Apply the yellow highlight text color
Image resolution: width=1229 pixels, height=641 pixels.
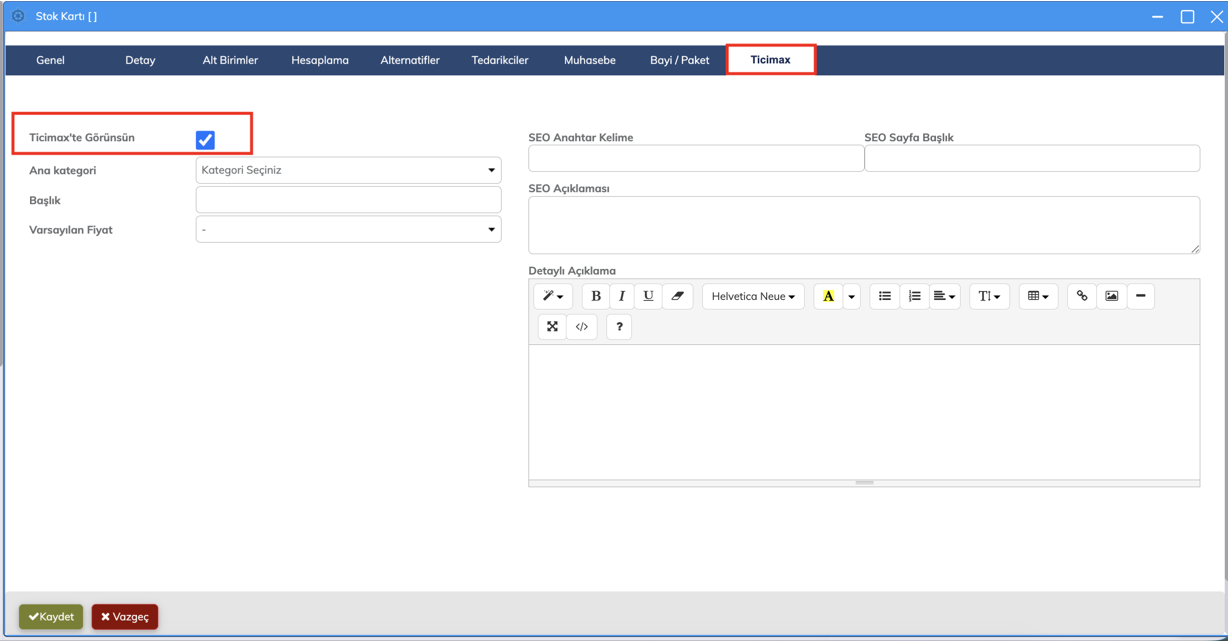[x=828, y=296]
